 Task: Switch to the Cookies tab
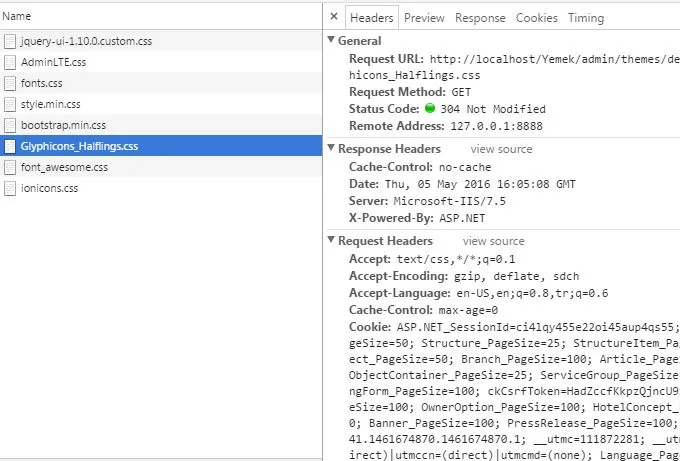point(536,18)
